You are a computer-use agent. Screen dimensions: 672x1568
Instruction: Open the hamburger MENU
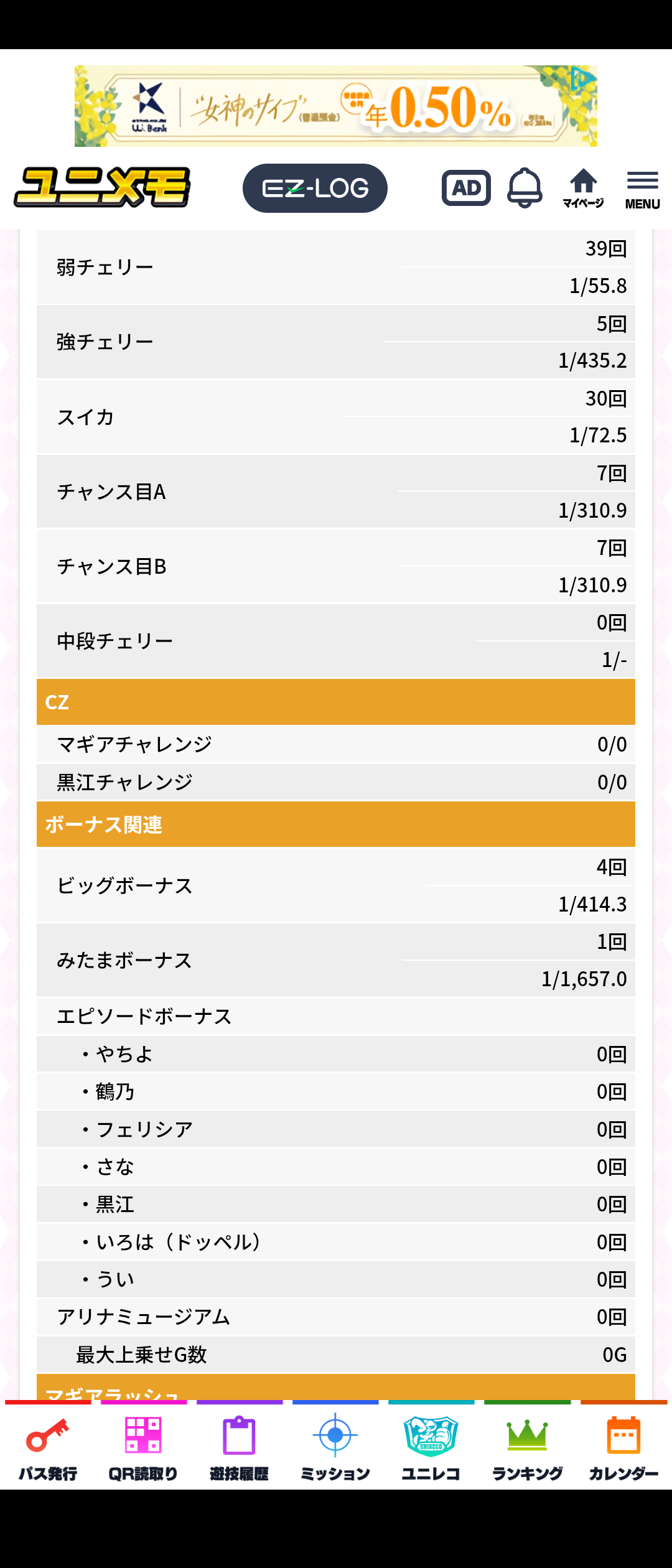tap(642, 189)
